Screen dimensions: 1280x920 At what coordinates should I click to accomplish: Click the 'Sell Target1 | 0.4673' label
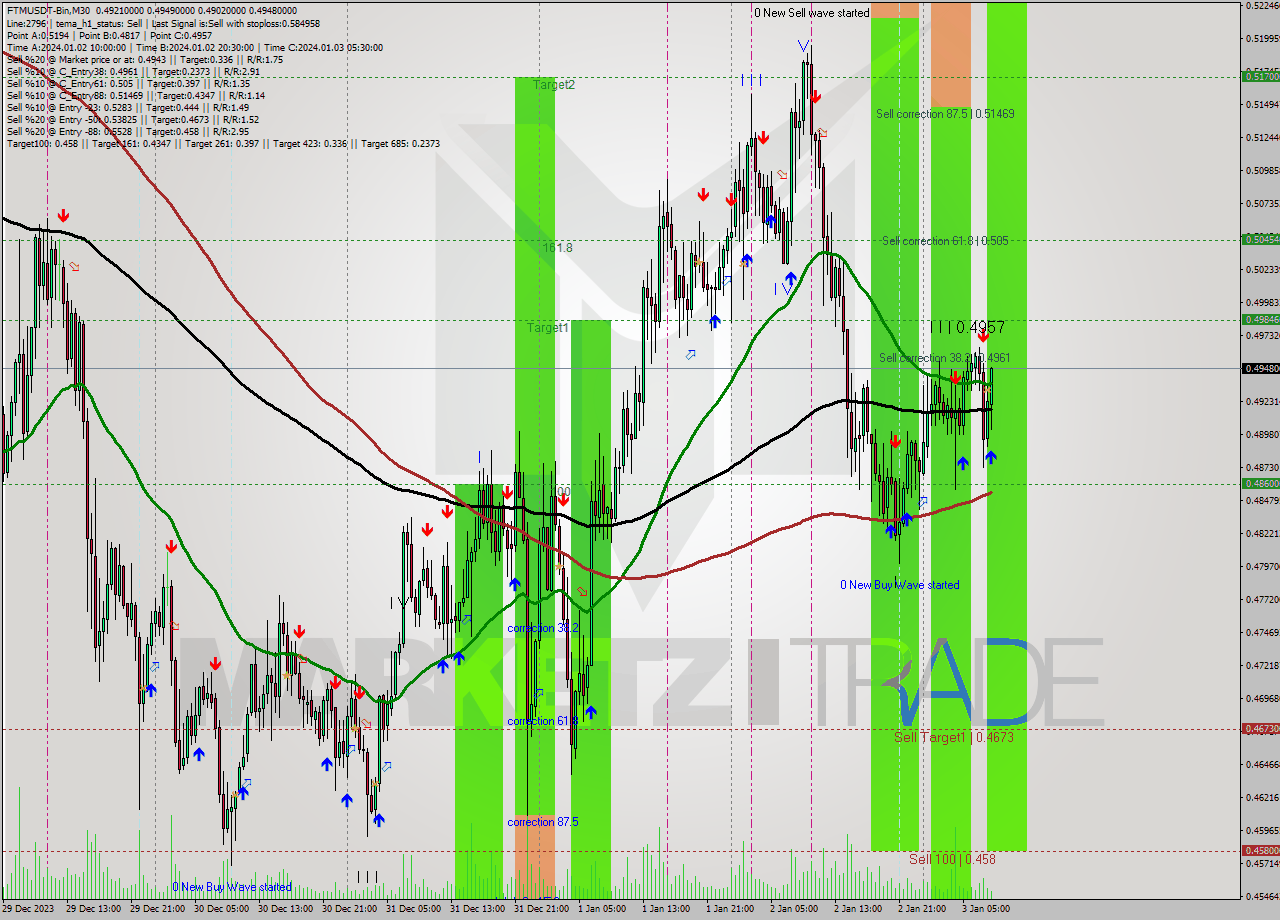(x=954, y=737)
